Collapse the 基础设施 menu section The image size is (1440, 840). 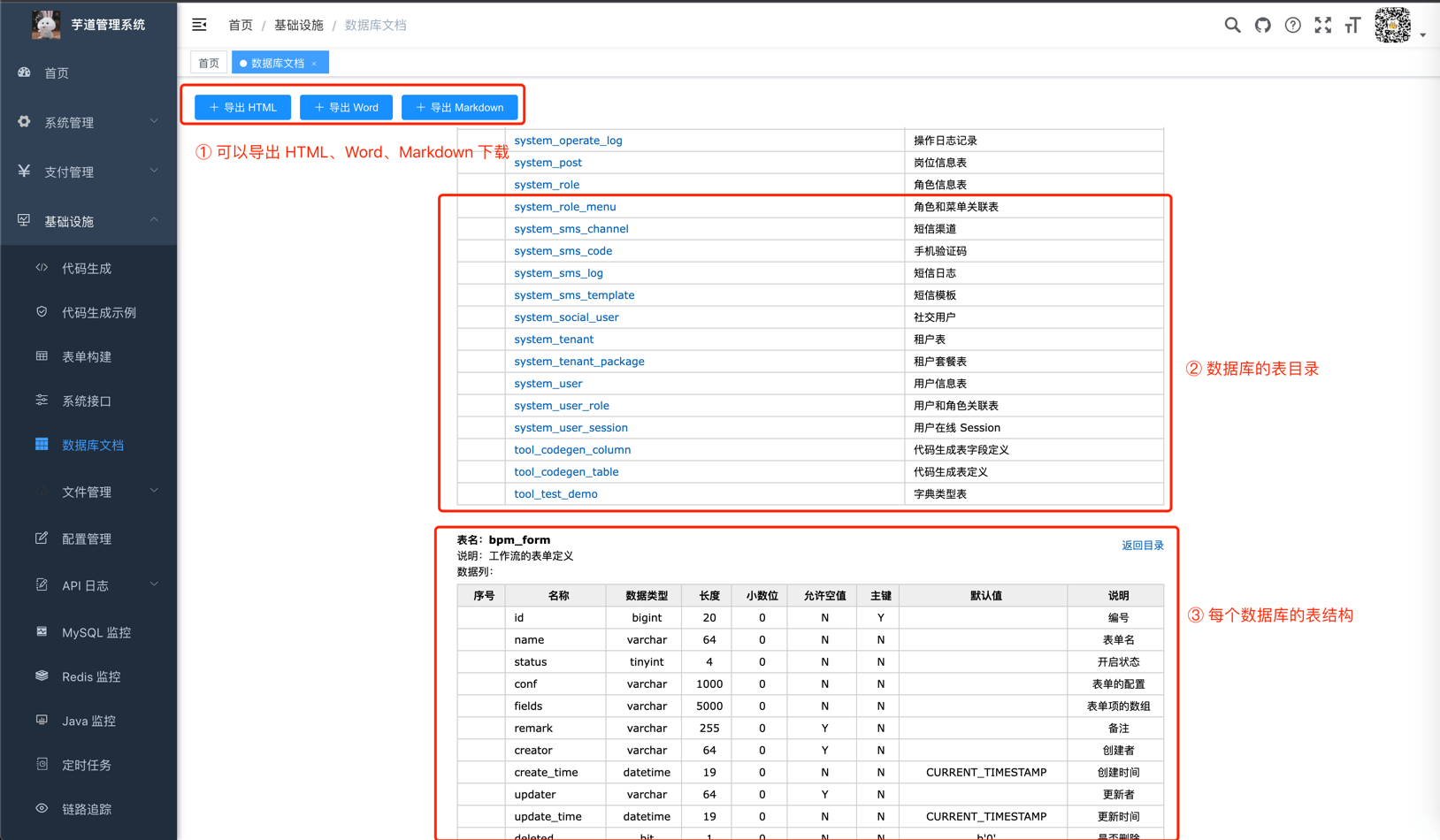88,221
